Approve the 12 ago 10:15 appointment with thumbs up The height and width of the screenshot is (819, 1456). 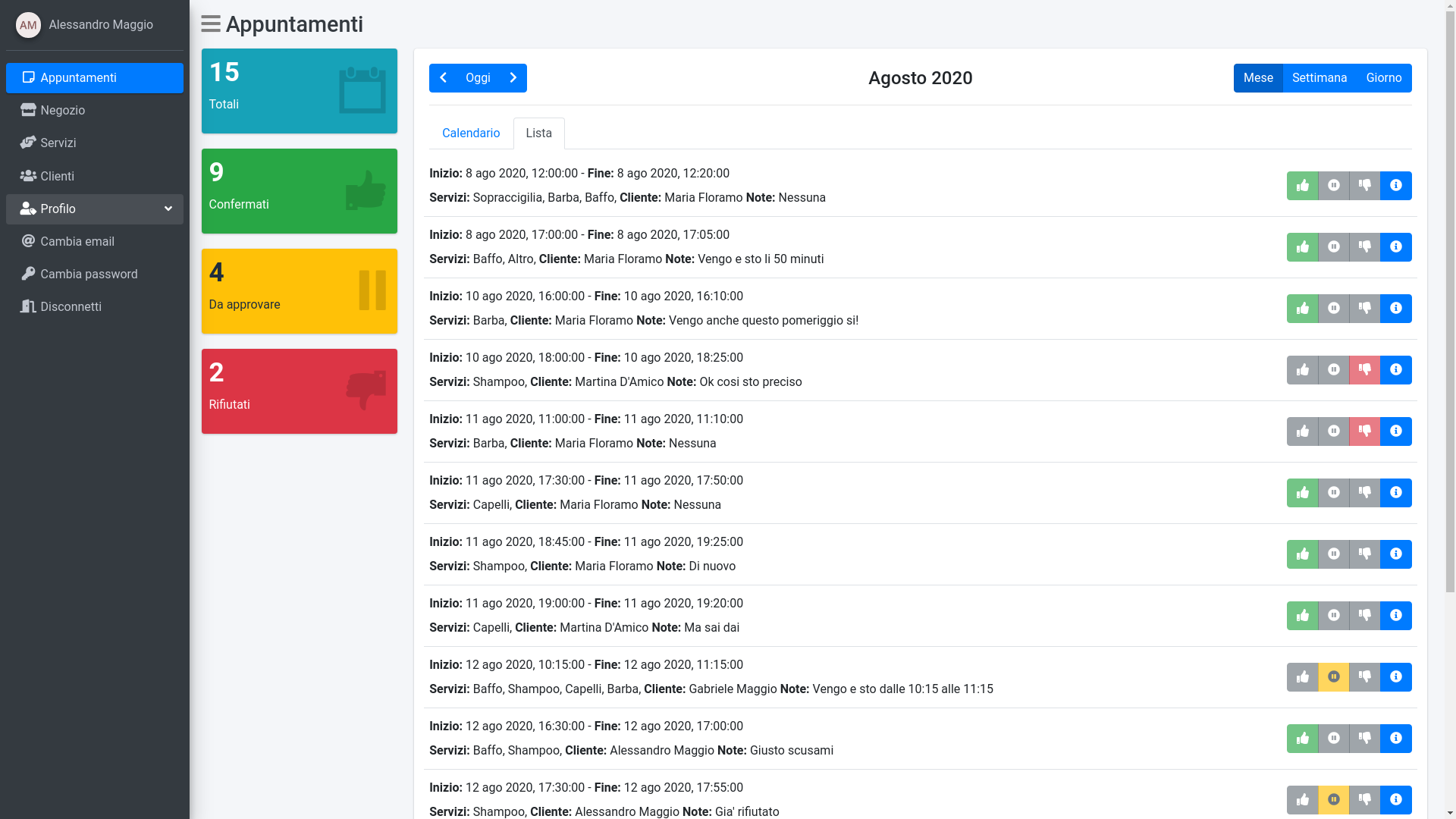pos(1302,677)
